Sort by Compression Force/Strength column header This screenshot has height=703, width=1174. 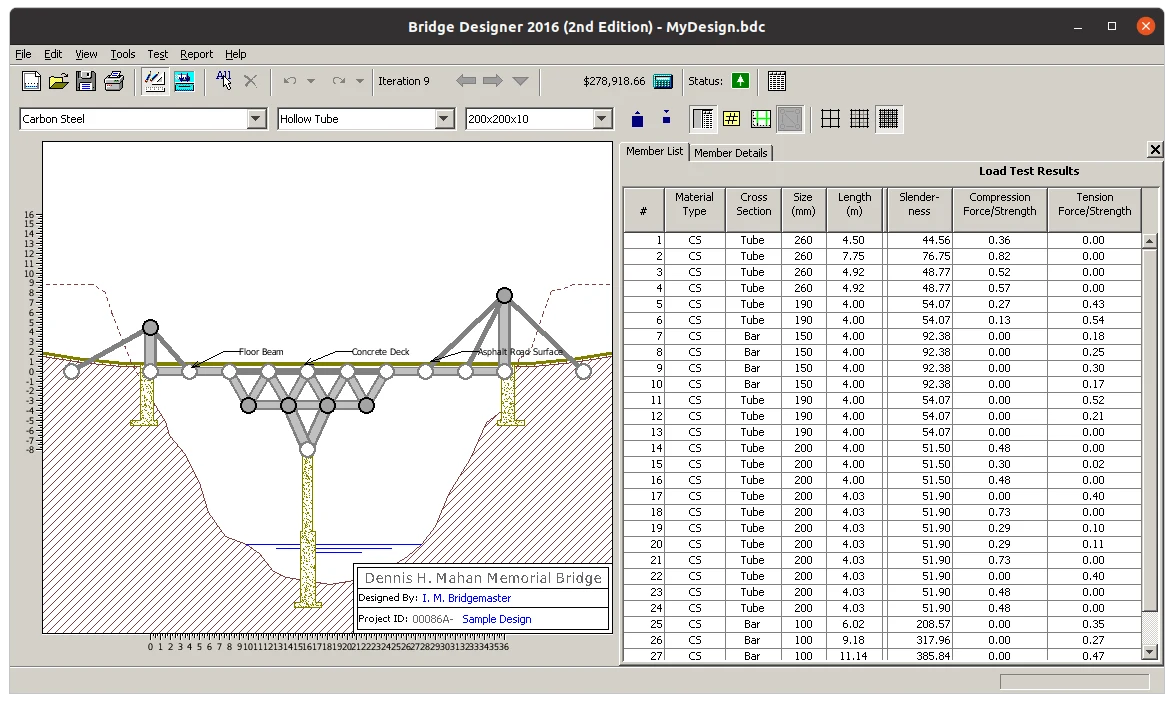point(1000,209)
